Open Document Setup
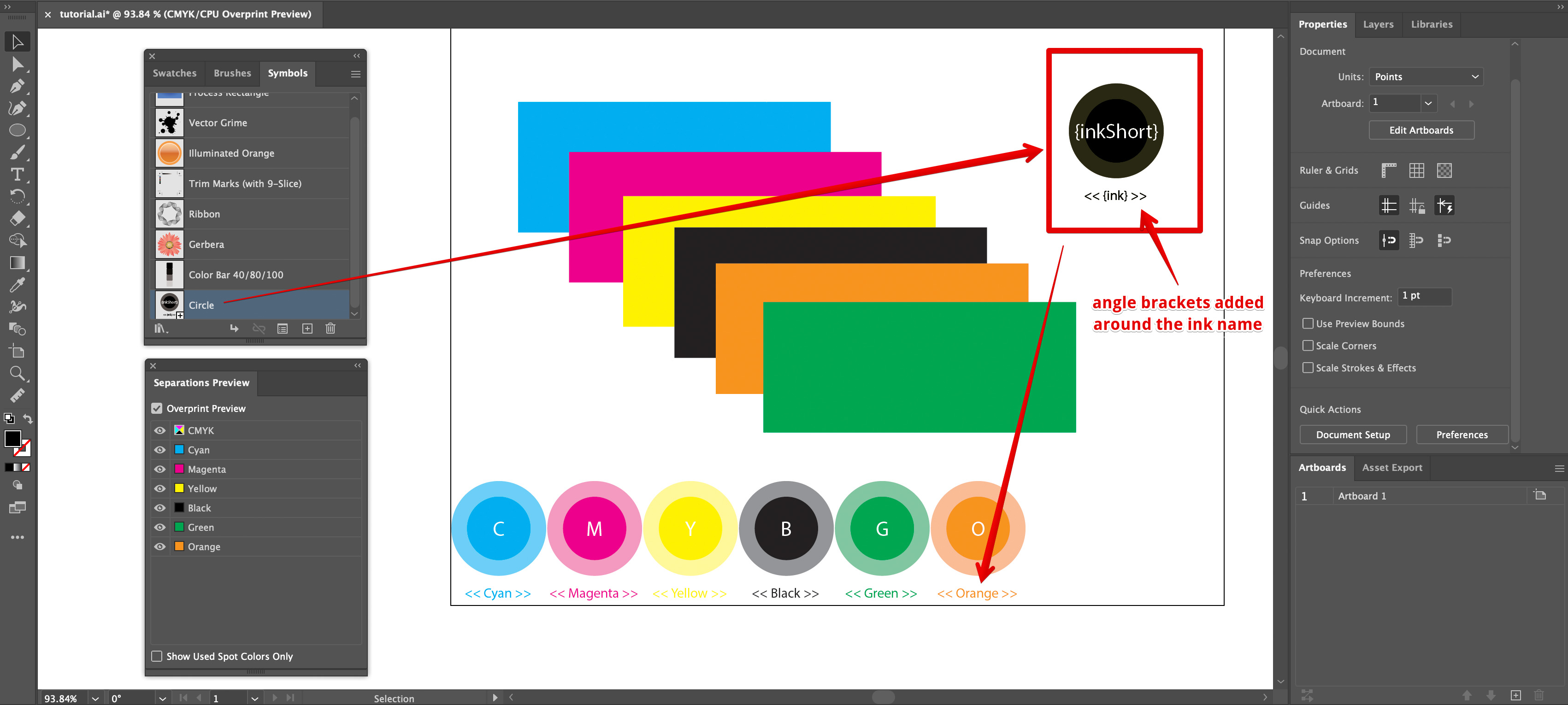The height and width of the screenshot is (705, 1568). click(x=1352, y=435)
